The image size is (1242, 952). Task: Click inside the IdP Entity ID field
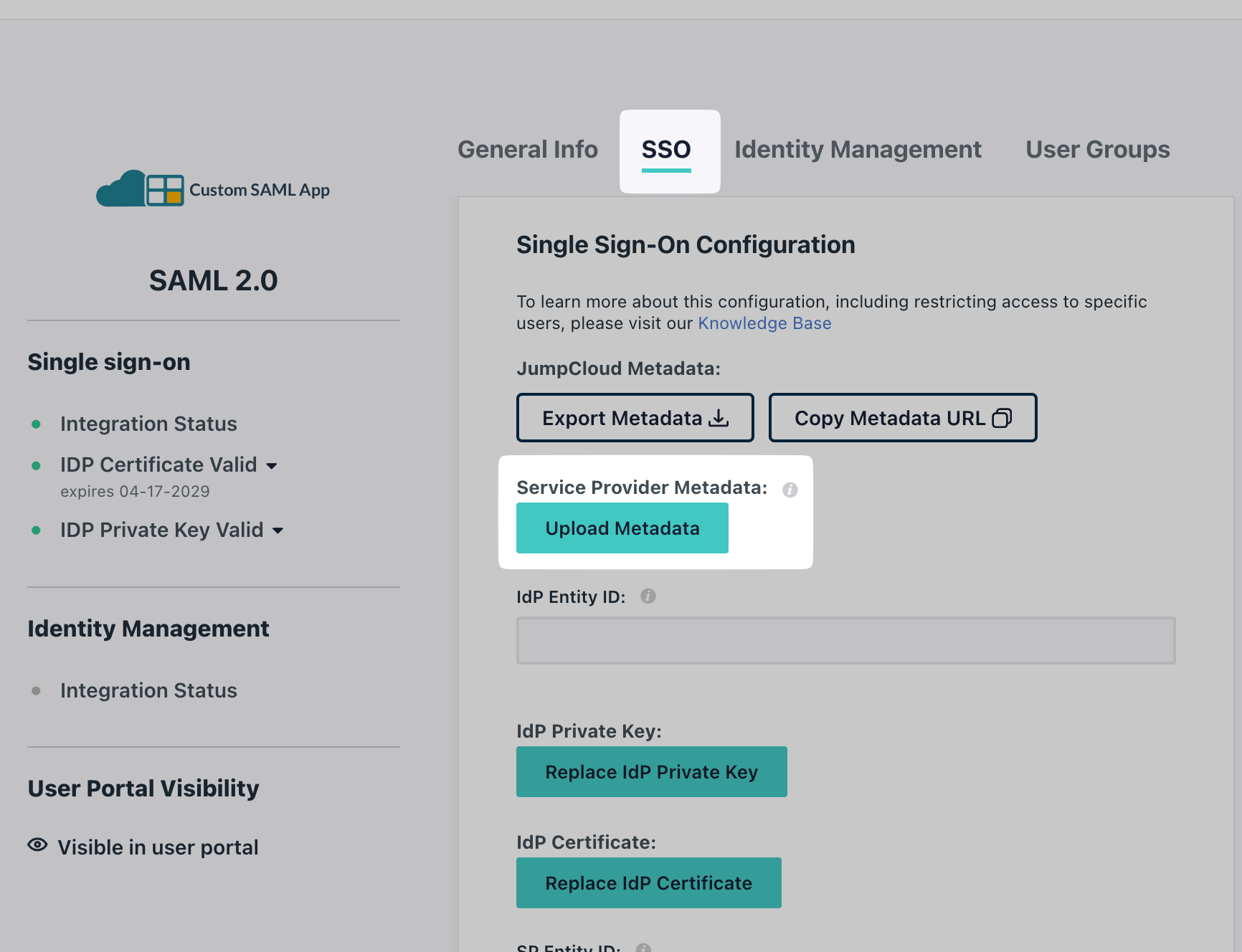pyautogui.click(x=845, y=640)
